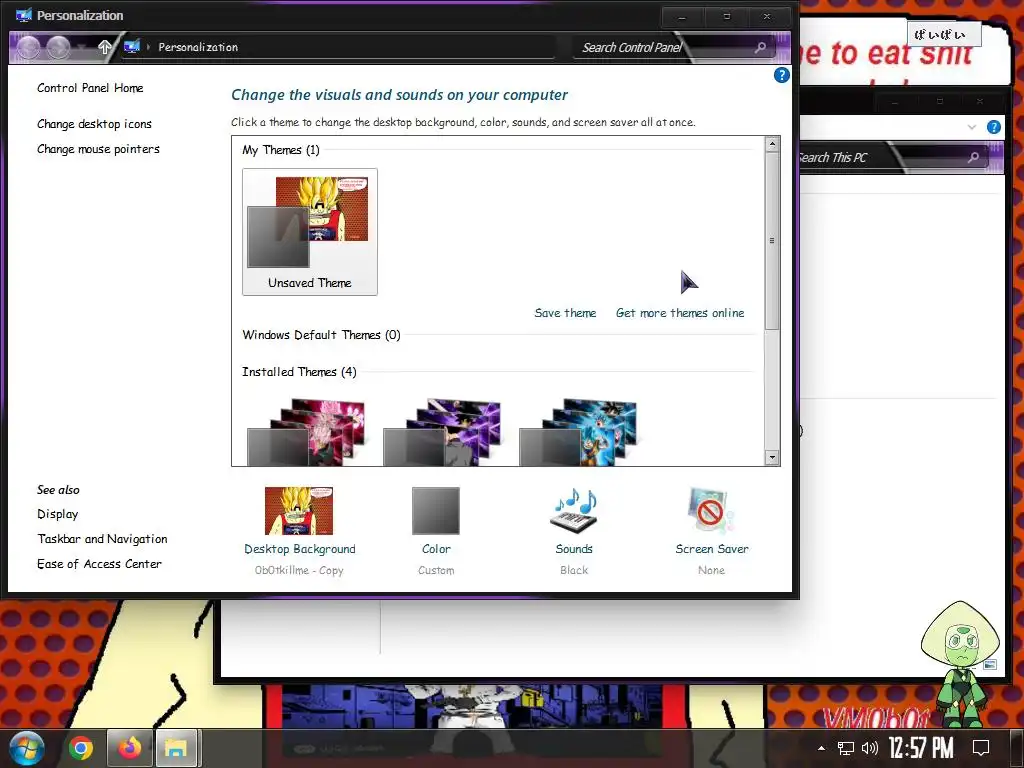The width and height of the screenshot is (1024, 768).
Task: Click the search magnifier in This PC window
Action: pos(973,157)
